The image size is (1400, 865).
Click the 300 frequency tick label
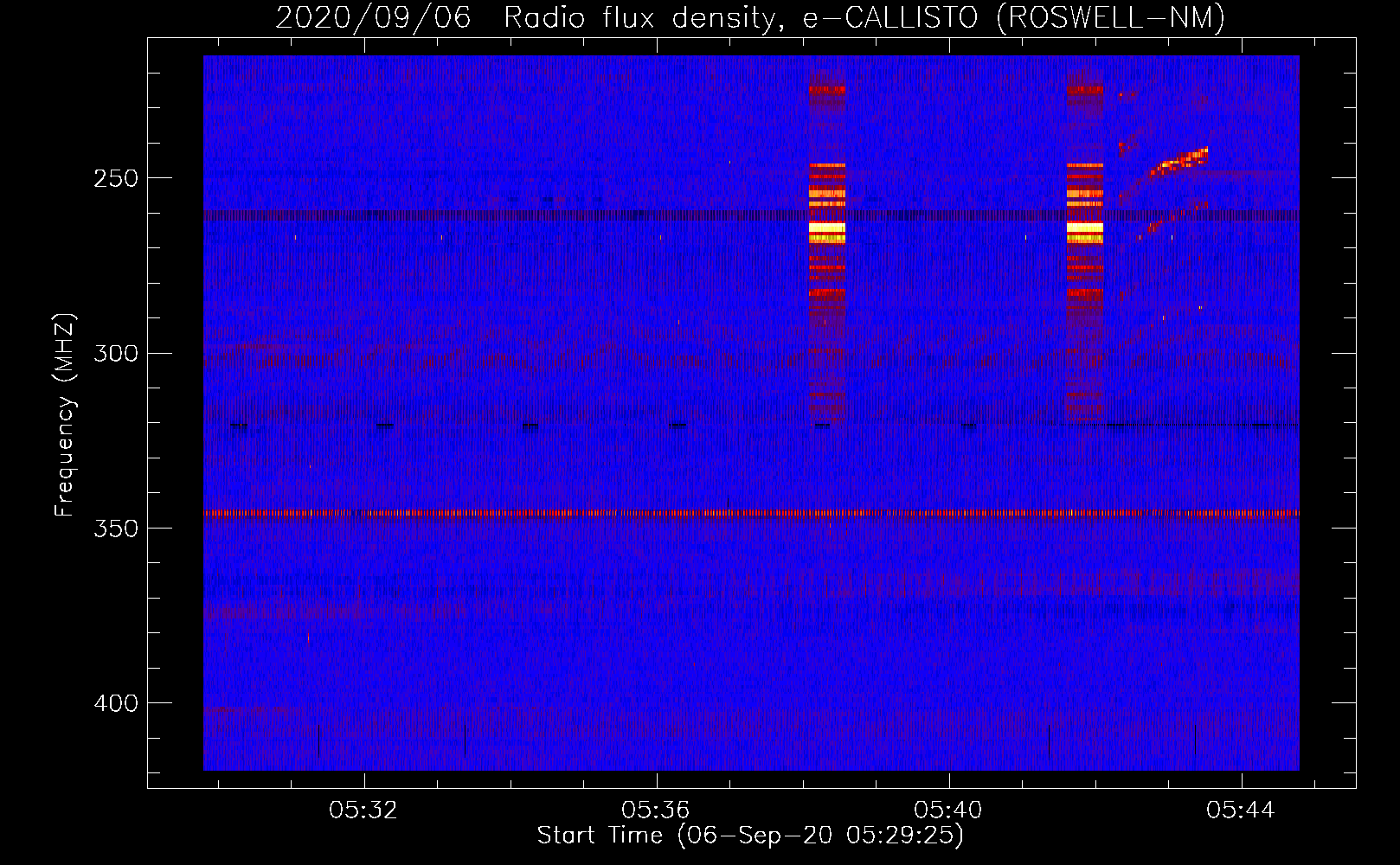coord(116,353)
